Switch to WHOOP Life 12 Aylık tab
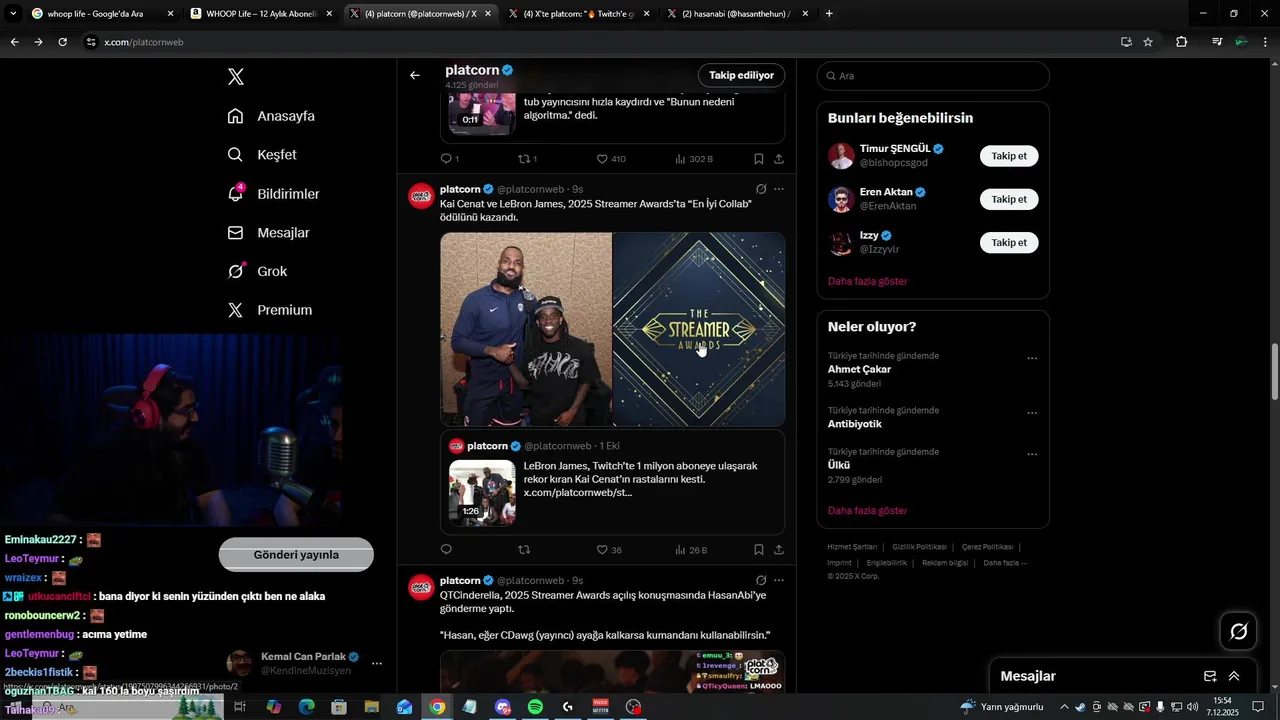The width and height of the screenshot is (1280, 720). click(260, 14)
